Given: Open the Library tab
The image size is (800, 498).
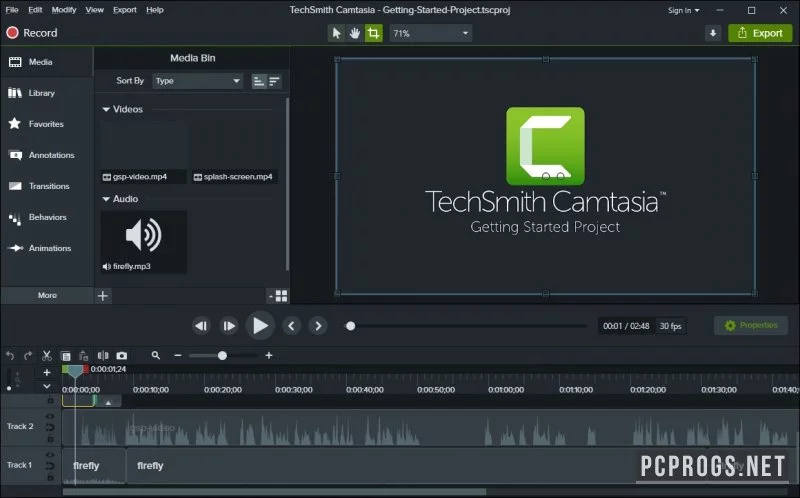Looking at the screenshot, I should click(46, 93).
